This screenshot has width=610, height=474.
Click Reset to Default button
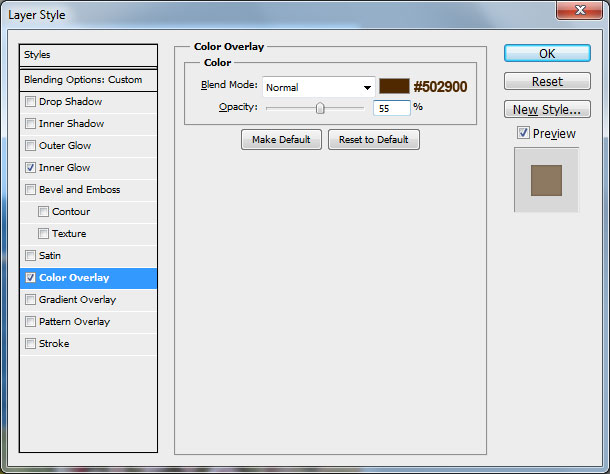[x=373, y=140]
